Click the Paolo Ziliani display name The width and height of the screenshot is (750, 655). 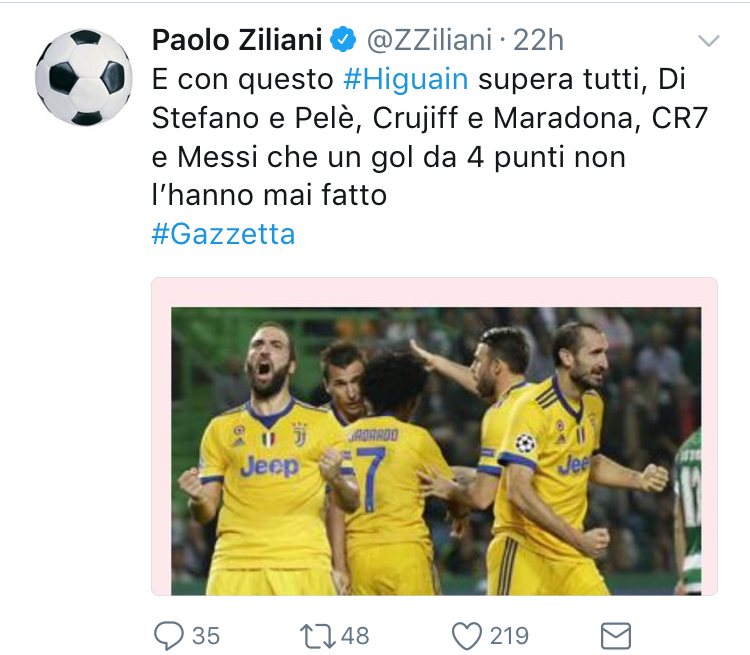237,40
